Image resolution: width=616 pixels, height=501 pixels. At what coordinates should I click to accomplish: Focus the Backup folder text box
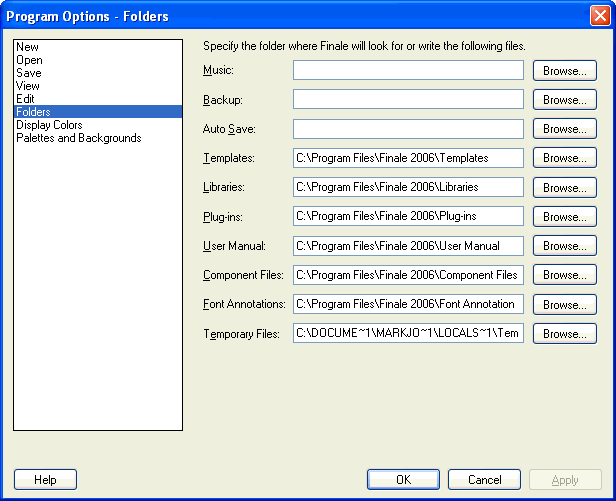pyautogui.click(x=408, y=100)
